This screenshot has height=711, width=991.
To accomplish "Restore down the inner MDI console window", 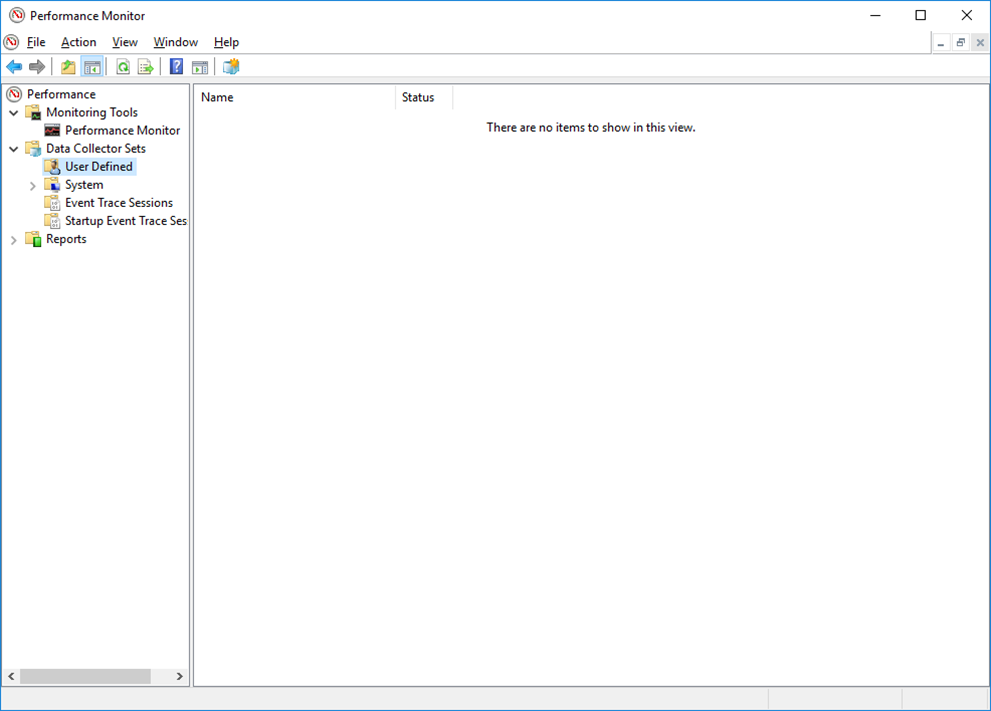I will (961, 43).
